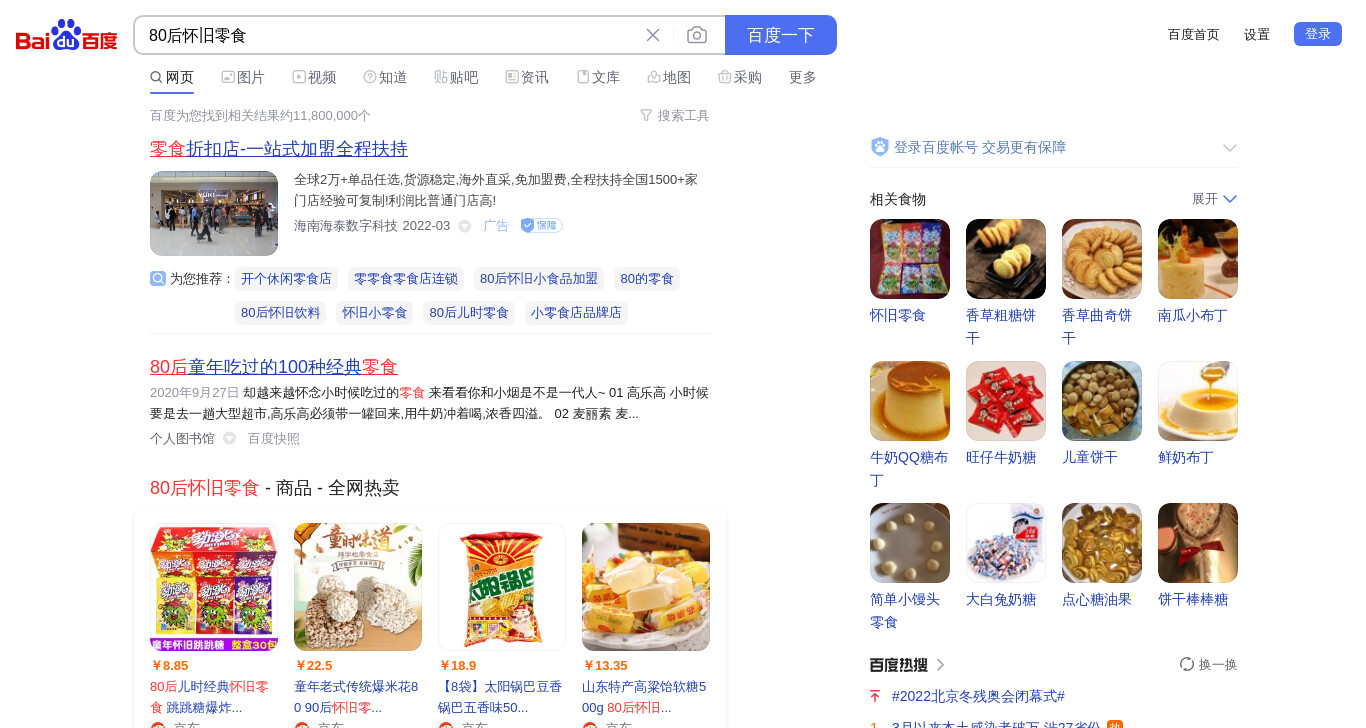Switch to the 图片 search tab
Viewport: 1366px width, 728px height.
point(243,77)
